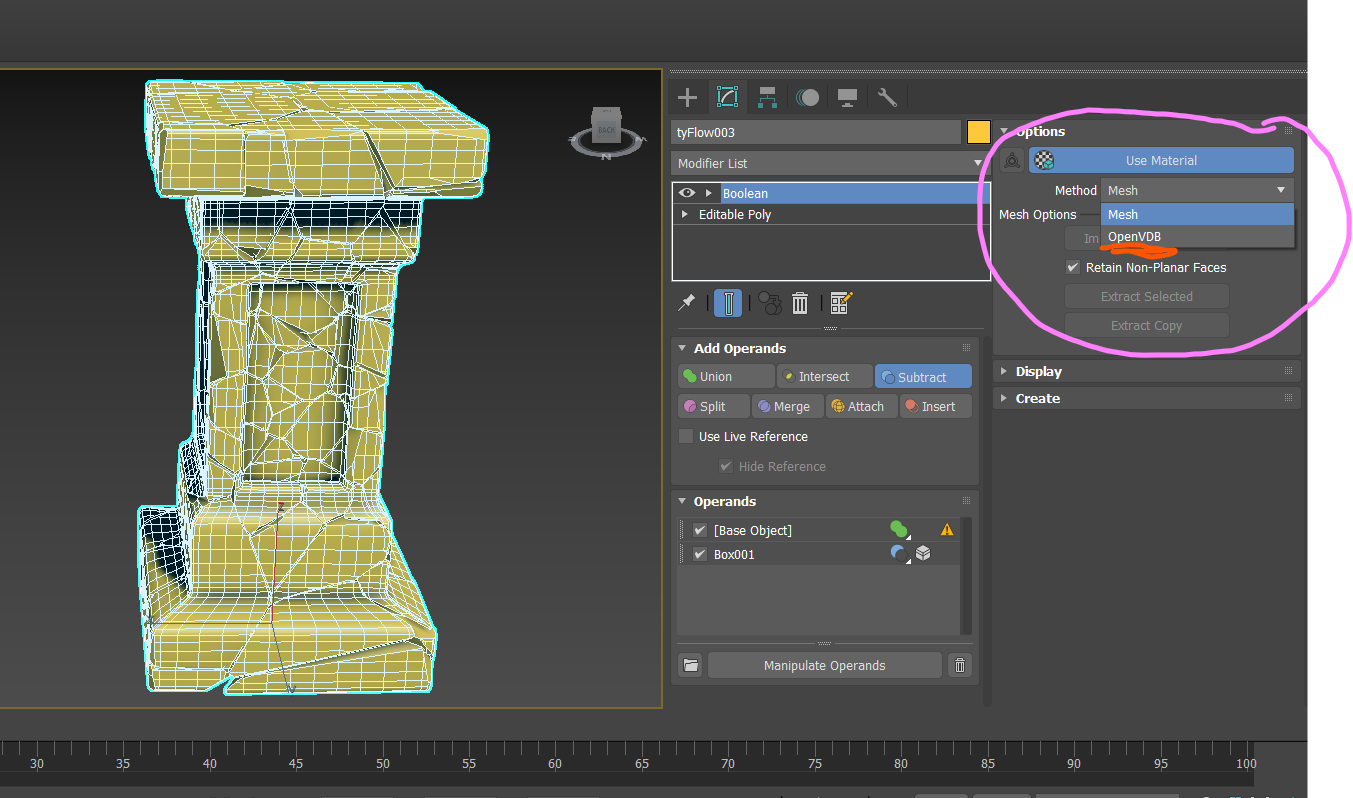
Task: Expand the Display rollout
Action: click(x=1038, y=371)
